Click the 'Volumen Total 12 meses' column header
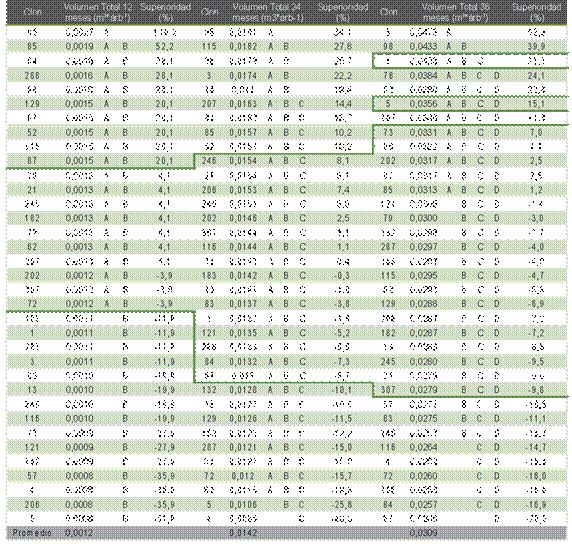Image resolution: width=572 pixels, height=554 pixels. [98, 12]
